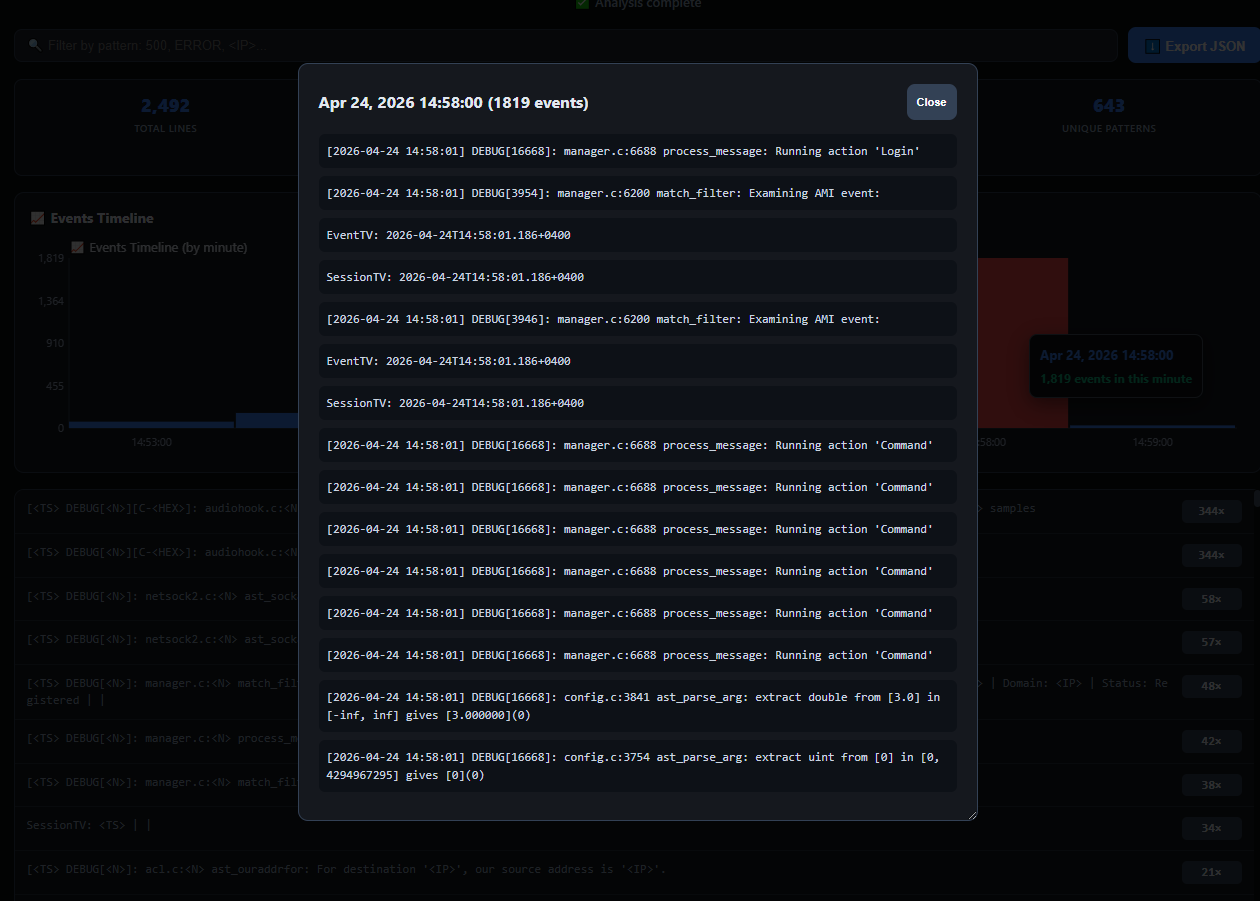1260x901 pixels.
Task: Click the chart icon beside Events Timeline heading
Action: pos(38,218)
